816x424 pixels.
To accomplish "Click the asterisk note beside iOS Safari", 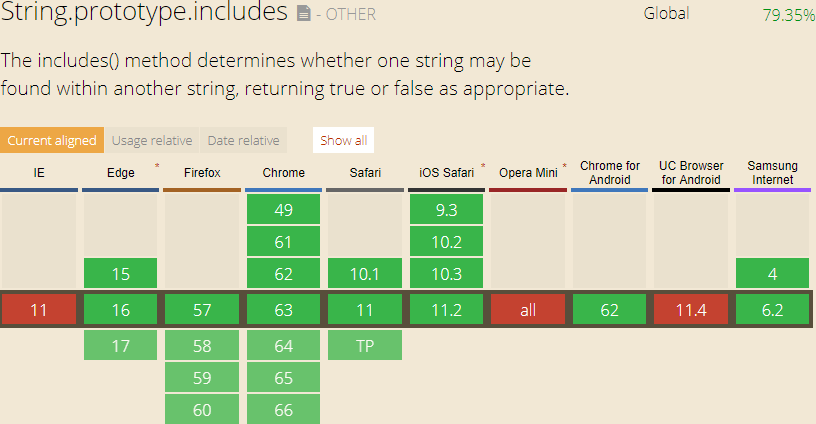I will pyautogui.click(x=484, y=165).
